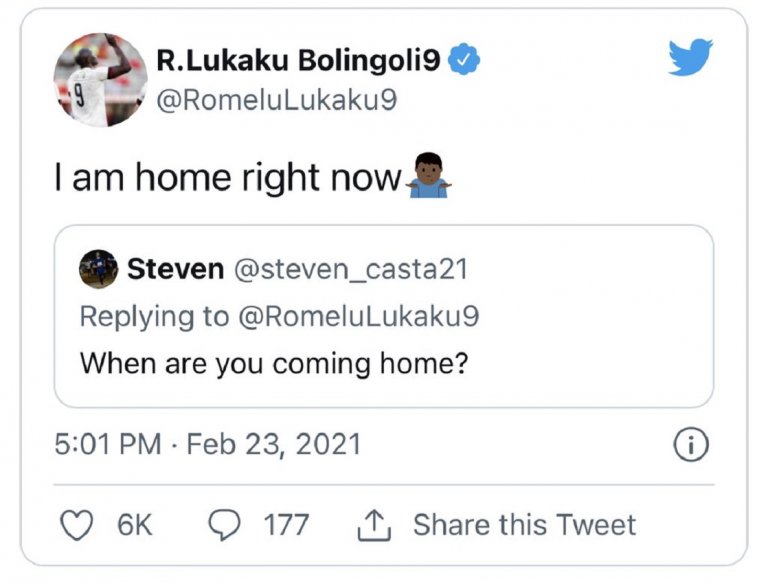This screenshot has height=584, width=768.
Task: Click the Twitter bird logo
Action: [691, 57]
